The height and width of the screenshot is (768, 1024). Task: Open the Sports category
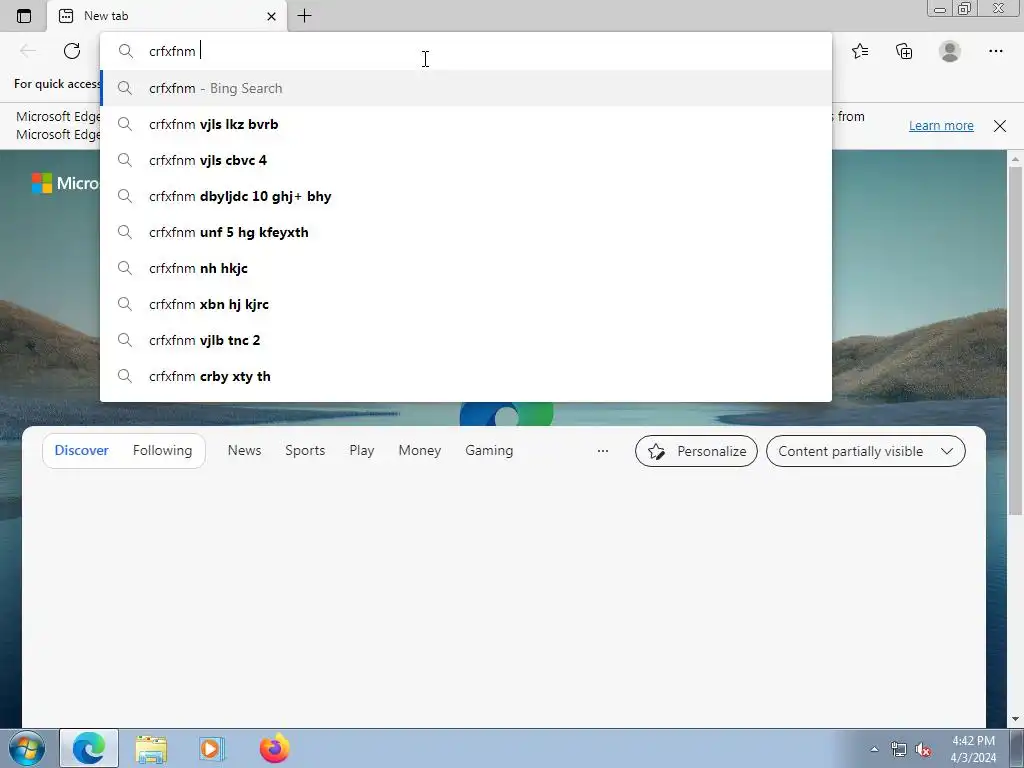(x=305, y=451)
